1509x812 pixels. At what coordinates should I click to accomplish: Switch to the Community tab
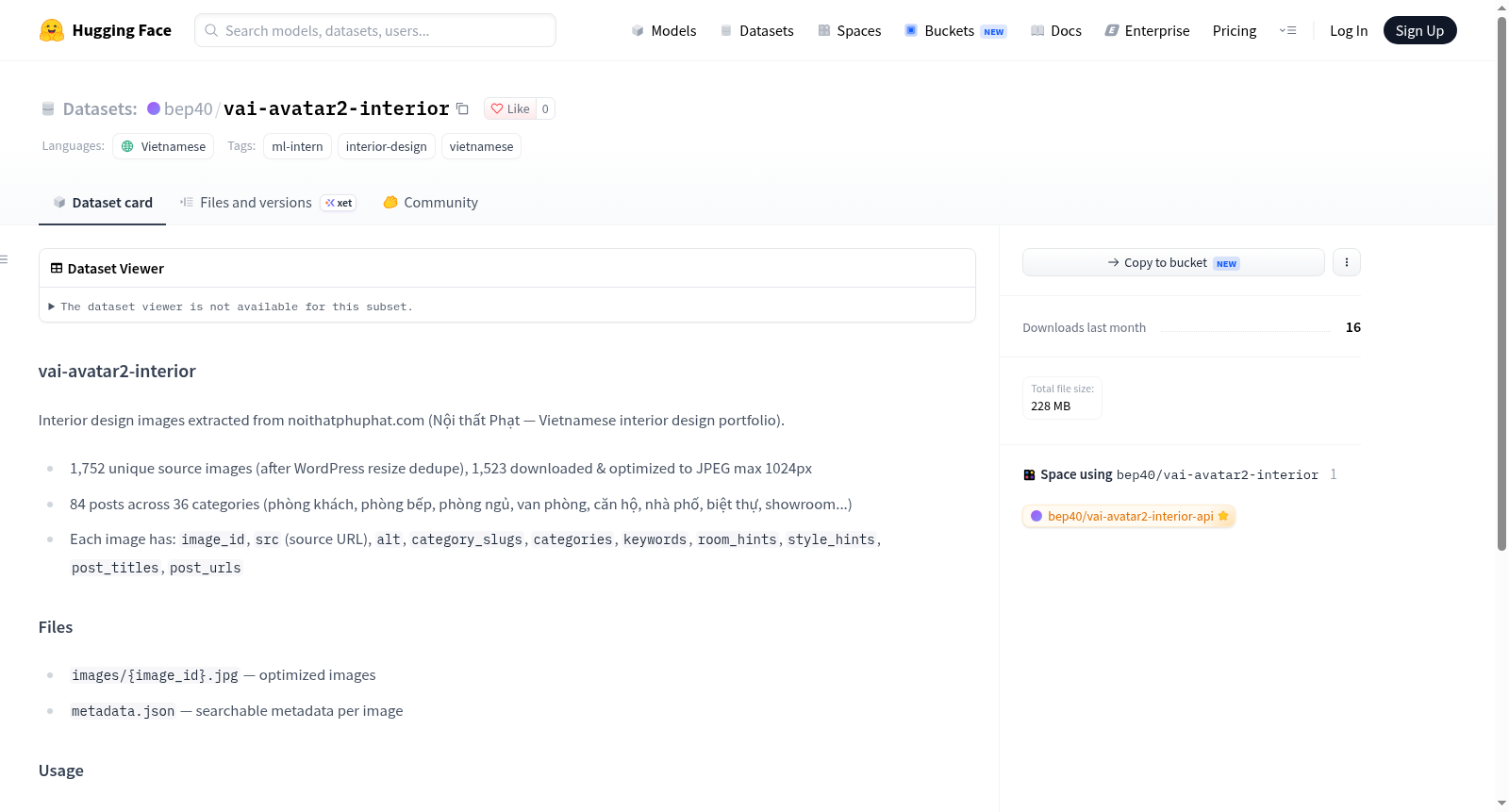point(430,203)
